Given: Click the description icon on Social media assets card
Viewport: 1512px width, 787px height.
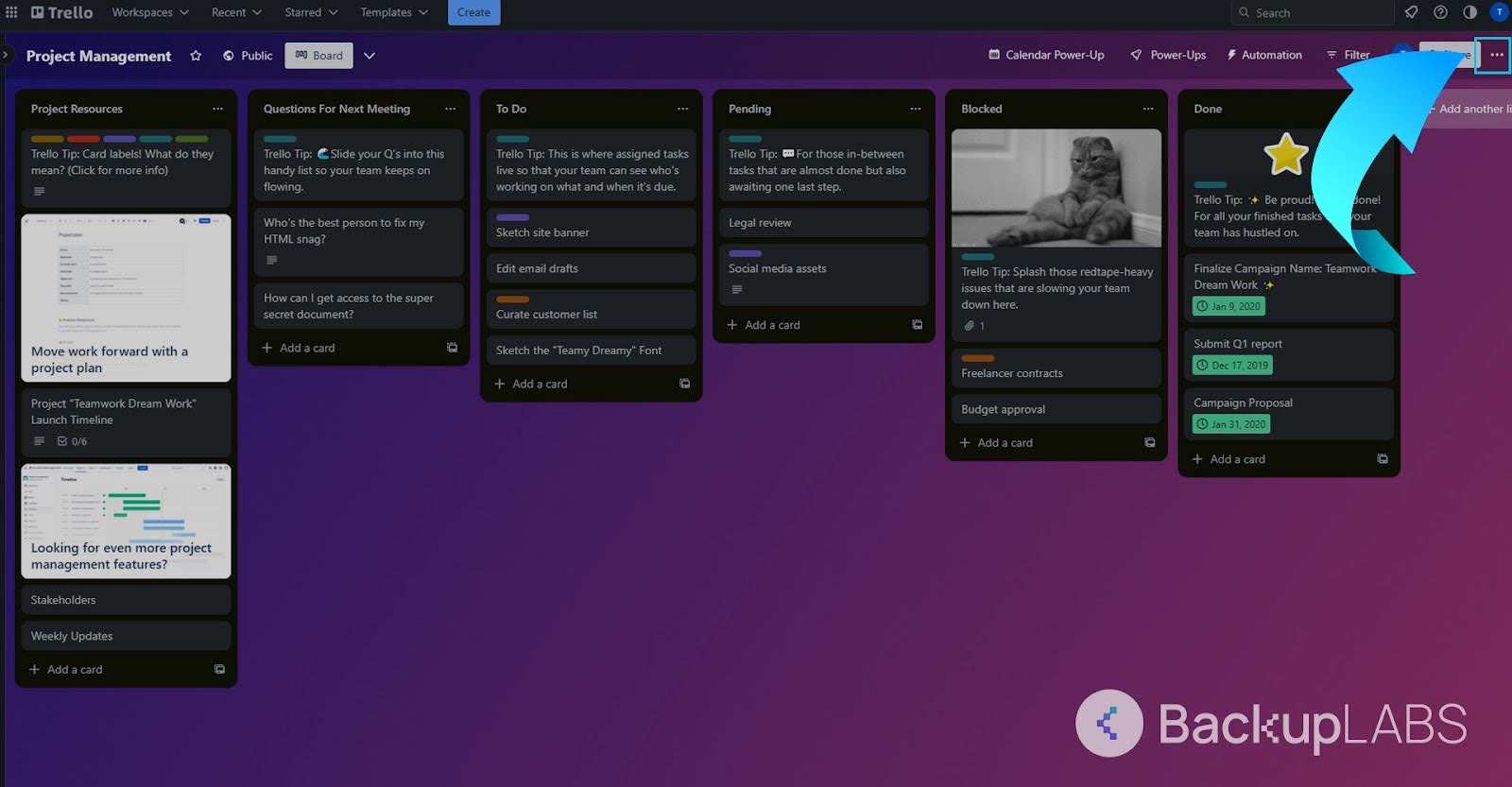Looking at the screenshot, I should (x=736, y=289).
